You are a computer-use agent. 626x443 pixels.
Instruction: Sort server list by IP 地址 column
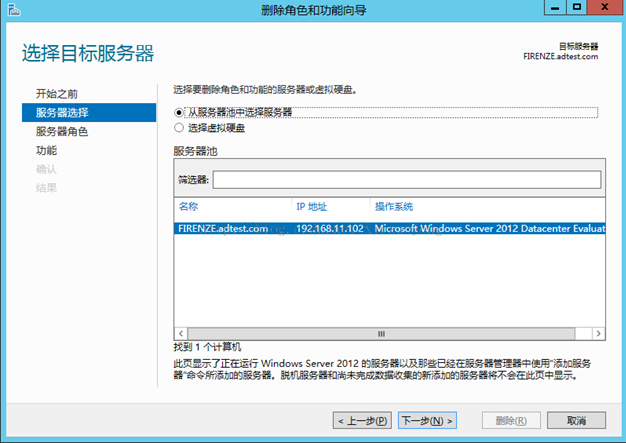pyautogui.click(x=312, y=207)
